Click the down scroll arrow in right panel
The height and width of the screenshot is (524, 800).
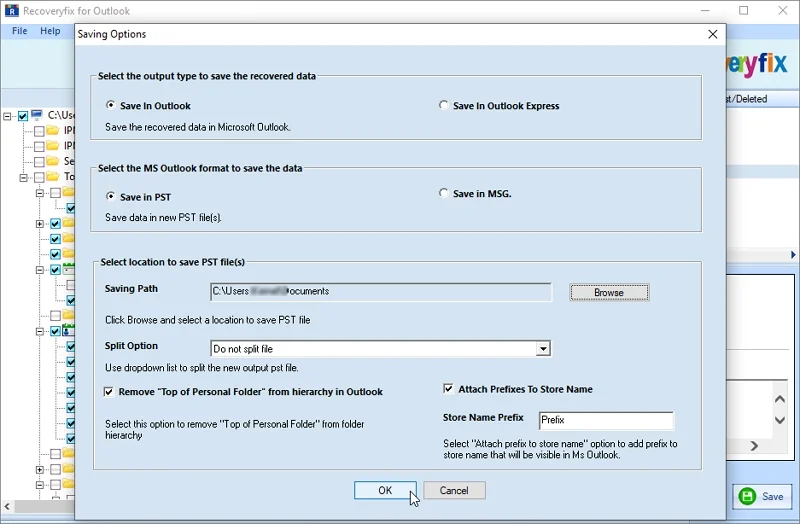780,420
